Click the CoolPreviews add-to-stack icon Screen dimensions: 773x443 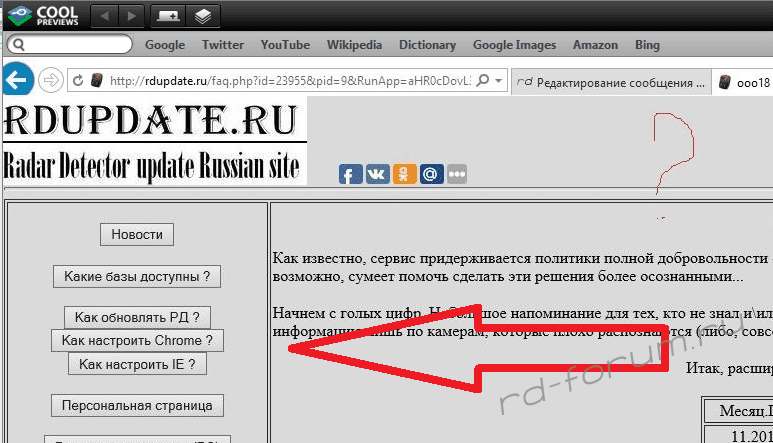click(x=168, y=16)
